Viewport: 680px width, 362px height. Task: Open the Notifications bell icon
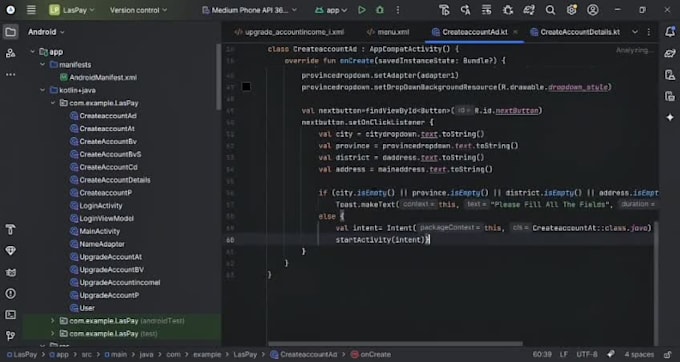(x=670, y=32)
